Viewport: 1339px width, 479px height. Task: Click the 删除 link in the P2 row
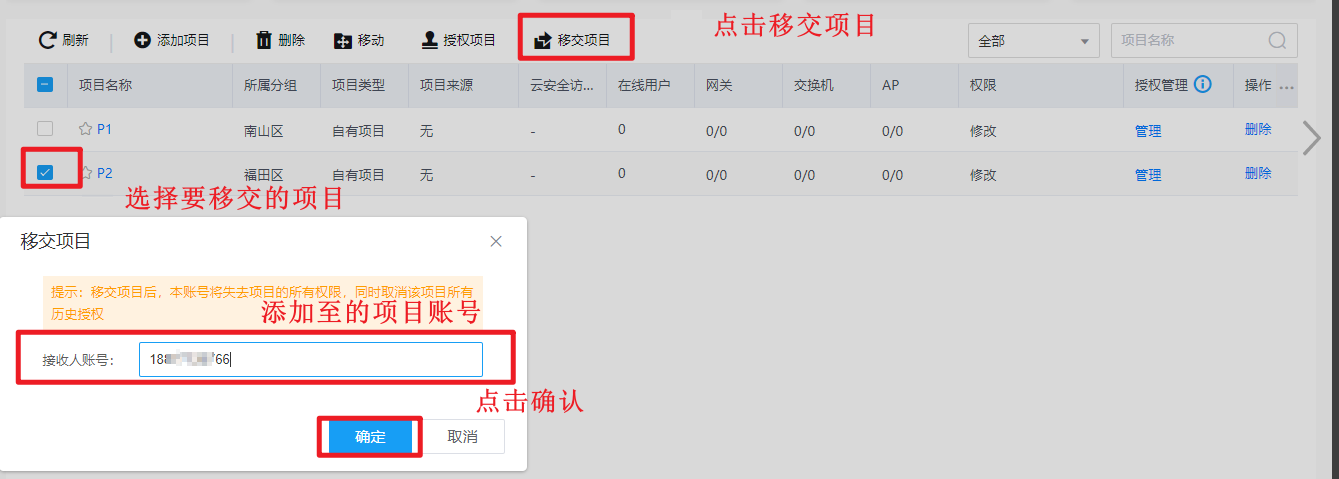[x=1258, y=173]
